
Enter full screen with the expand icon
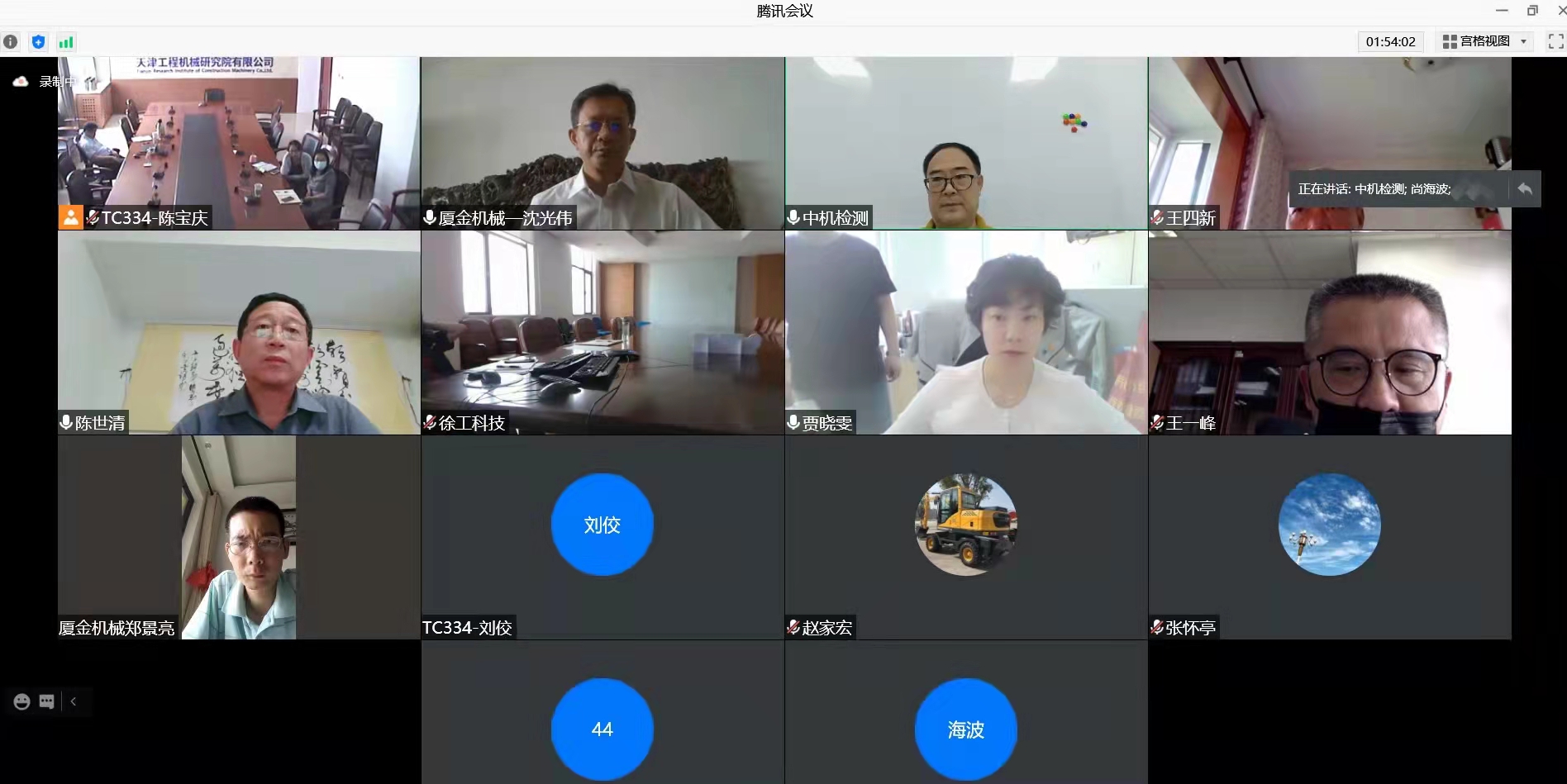(x=1555, y=41)
